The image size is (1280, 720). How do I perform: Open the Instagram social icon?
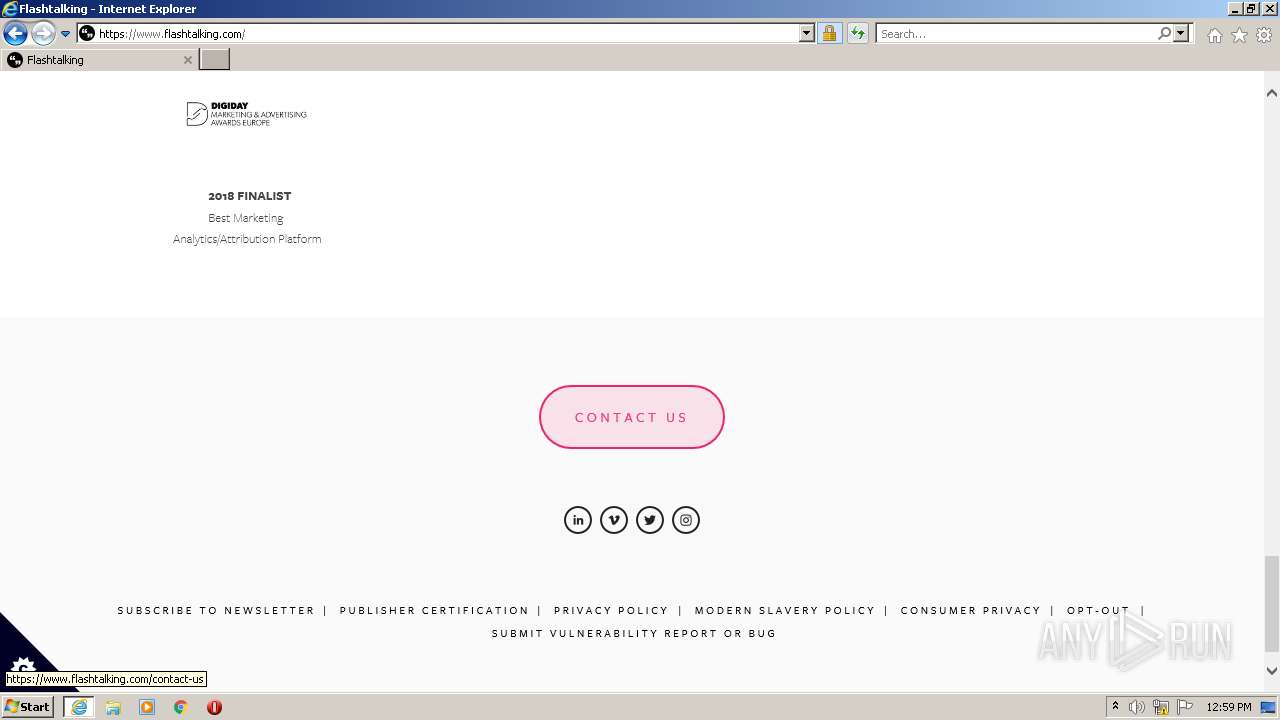(x=686, y=520)
